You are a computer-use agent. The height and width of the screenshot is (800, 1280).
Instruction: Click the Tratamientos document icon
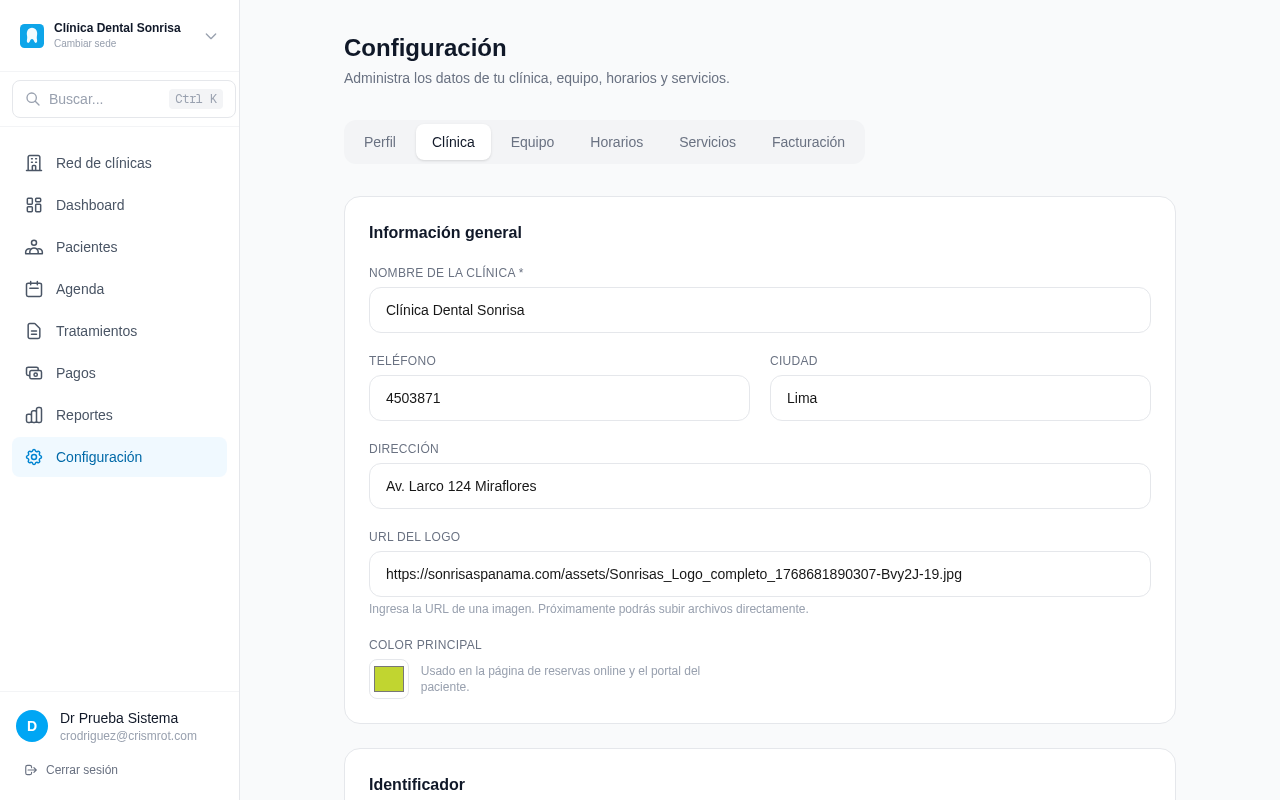point(34,331)
